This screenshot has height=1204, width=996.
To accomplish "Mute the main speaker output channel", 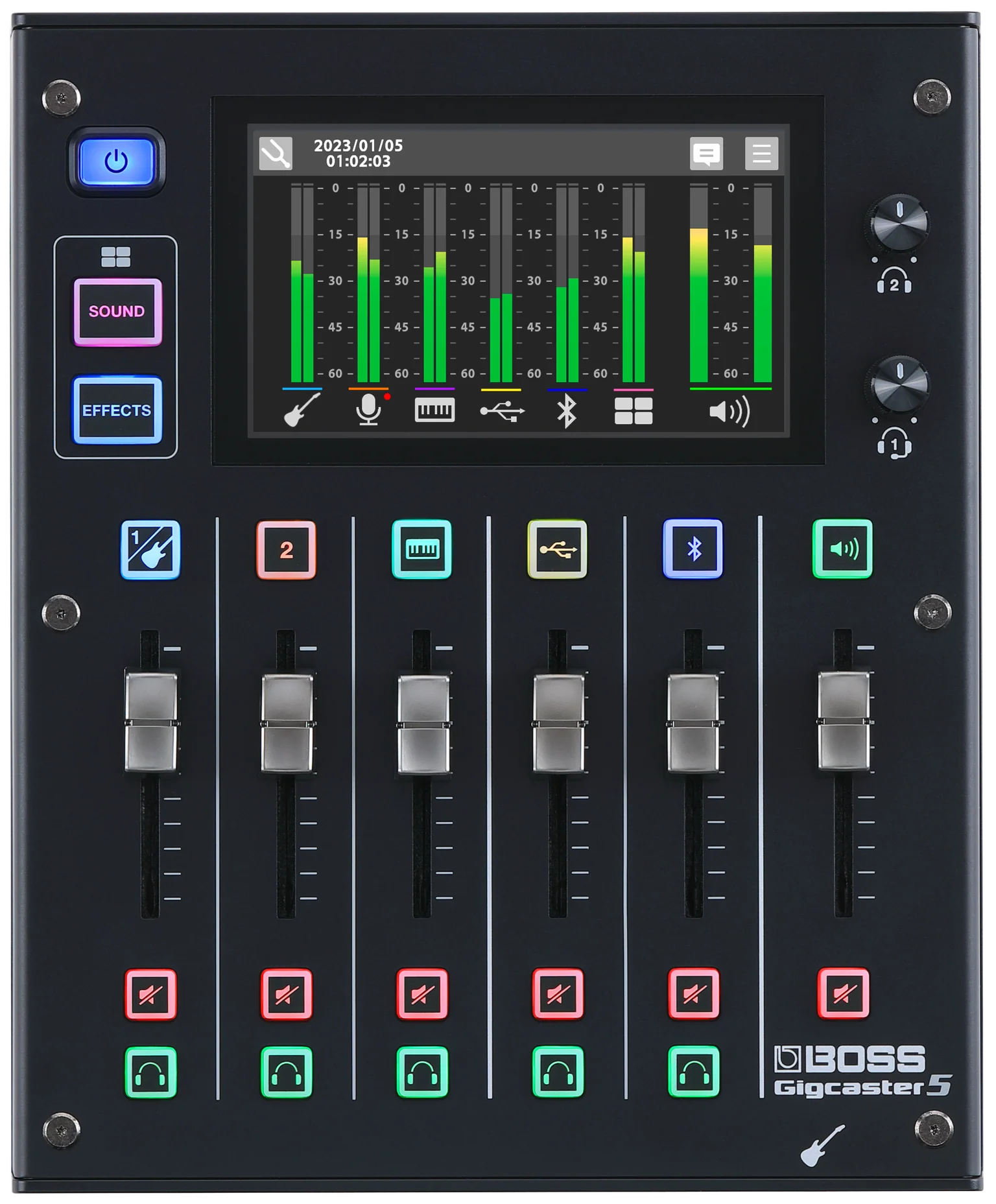I will click(x=843, y=993).
